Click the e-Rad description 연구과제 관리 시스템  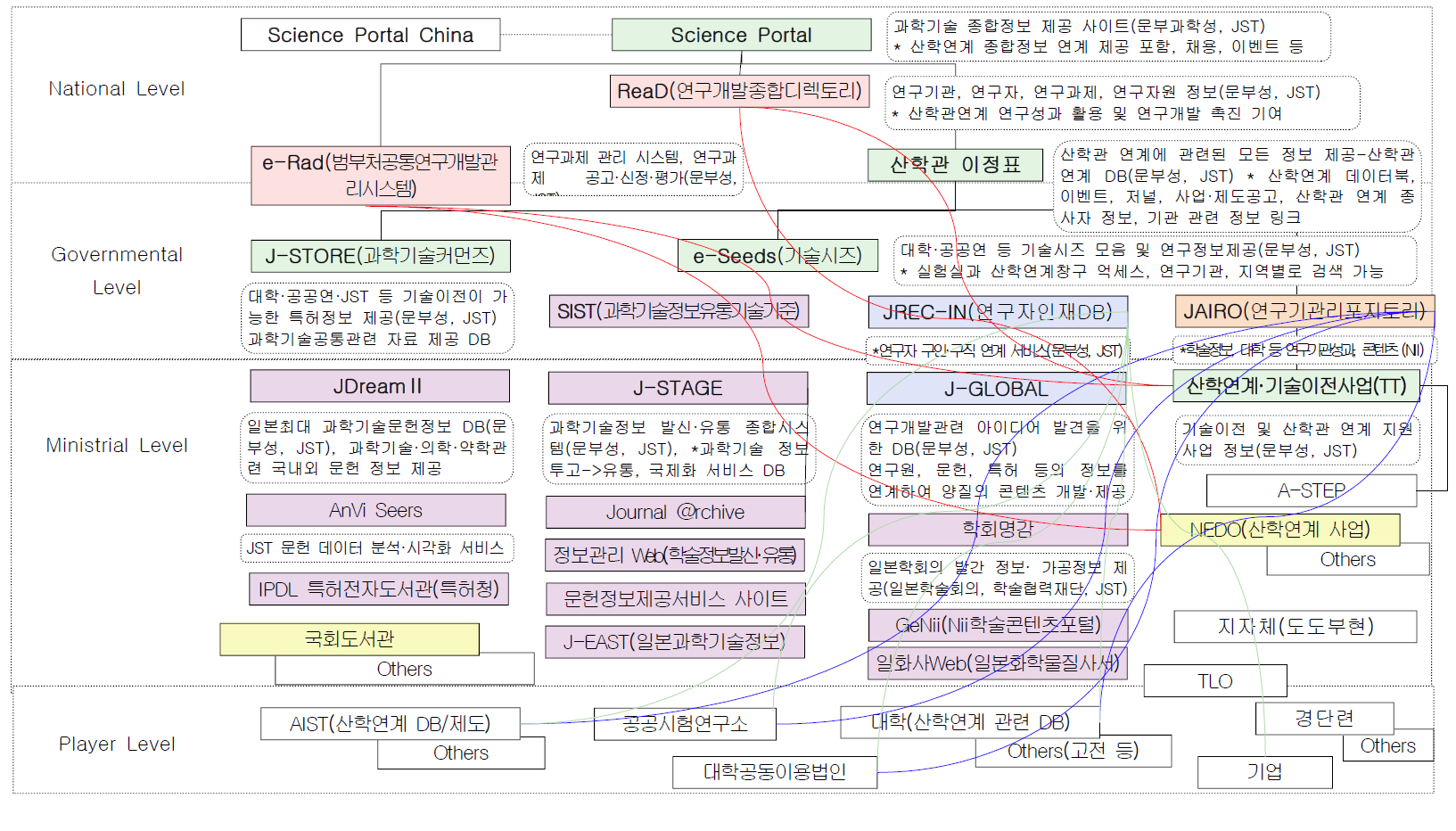pyautogui.click(x=633, y=169)
